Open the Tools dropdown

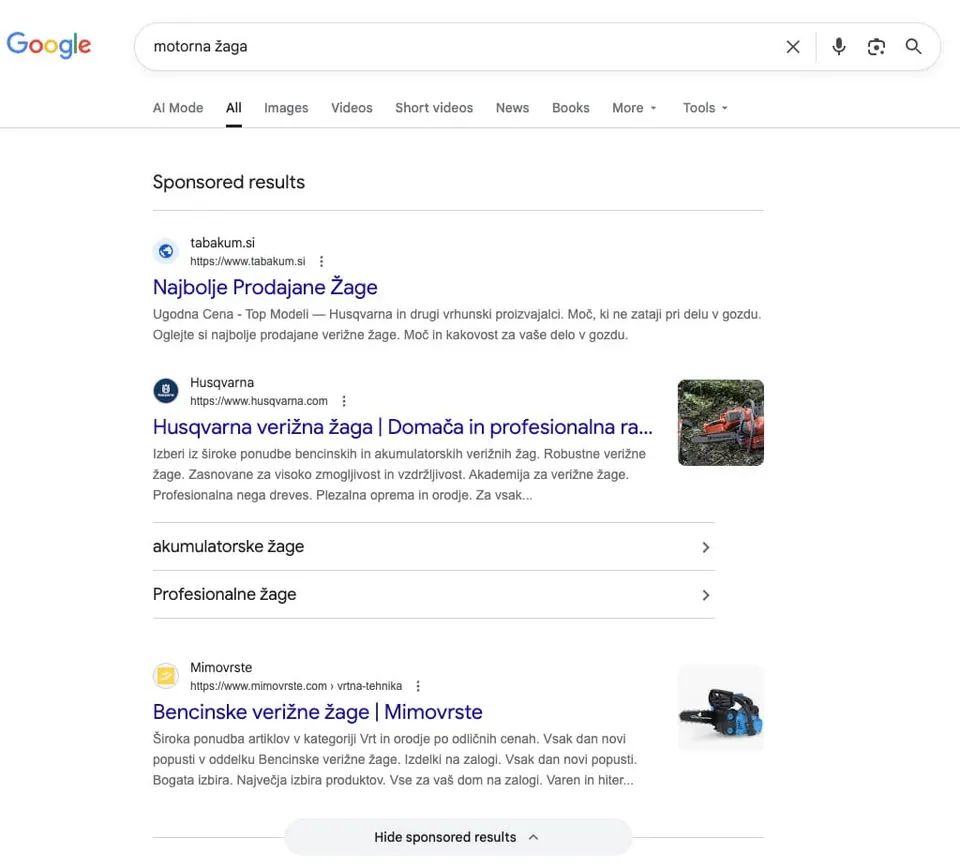[705, 108]
